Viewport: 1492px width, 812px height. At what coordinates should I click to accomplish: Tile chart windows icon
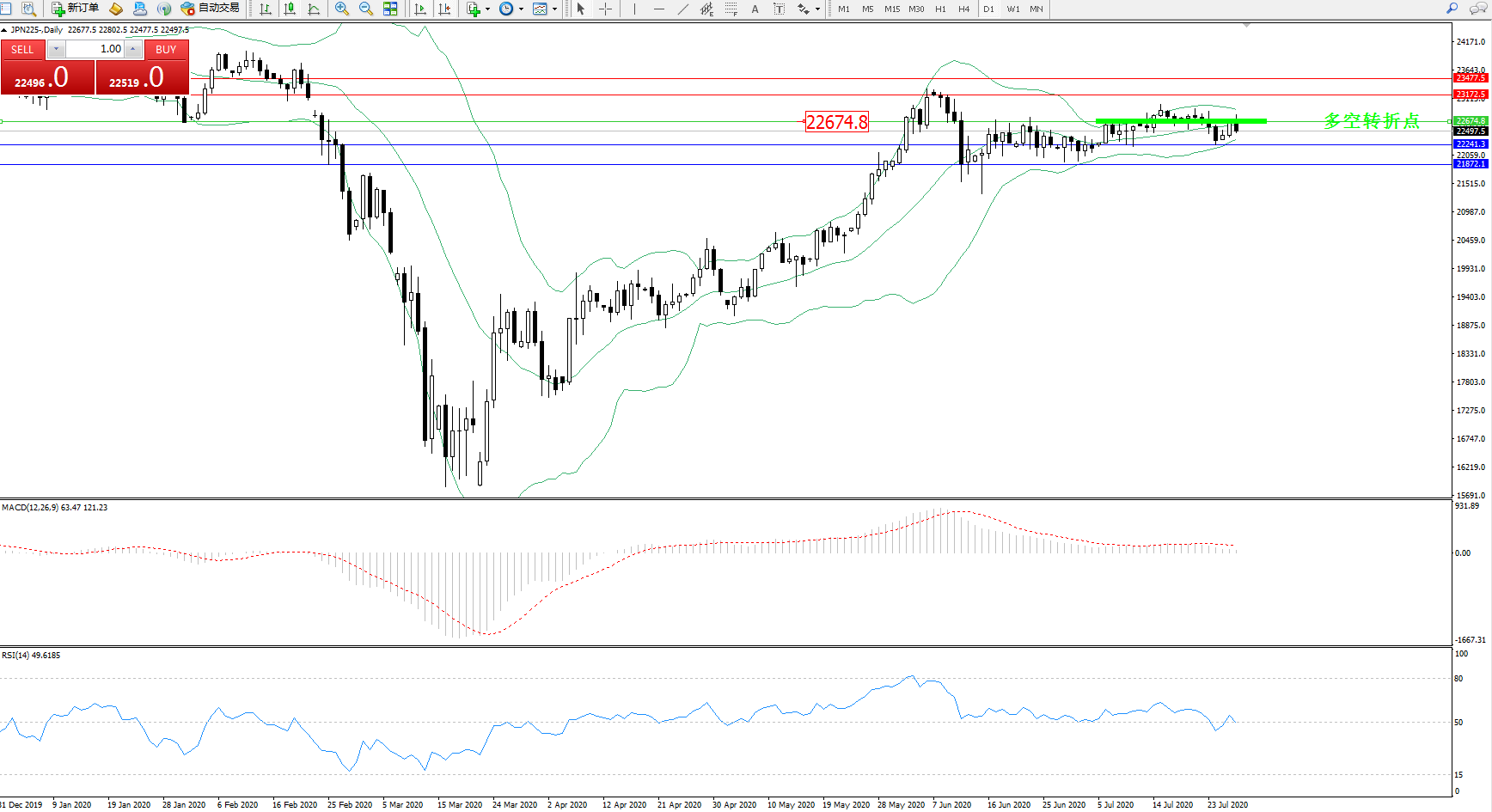click(x=390, y=9)
